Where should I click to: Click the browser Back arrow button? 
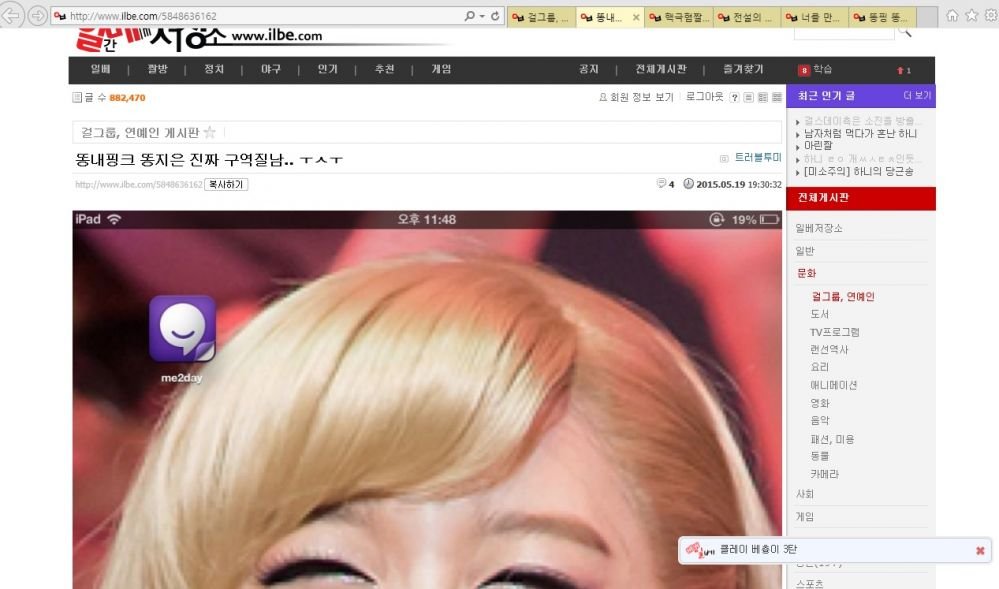click(x=12, y=15)
